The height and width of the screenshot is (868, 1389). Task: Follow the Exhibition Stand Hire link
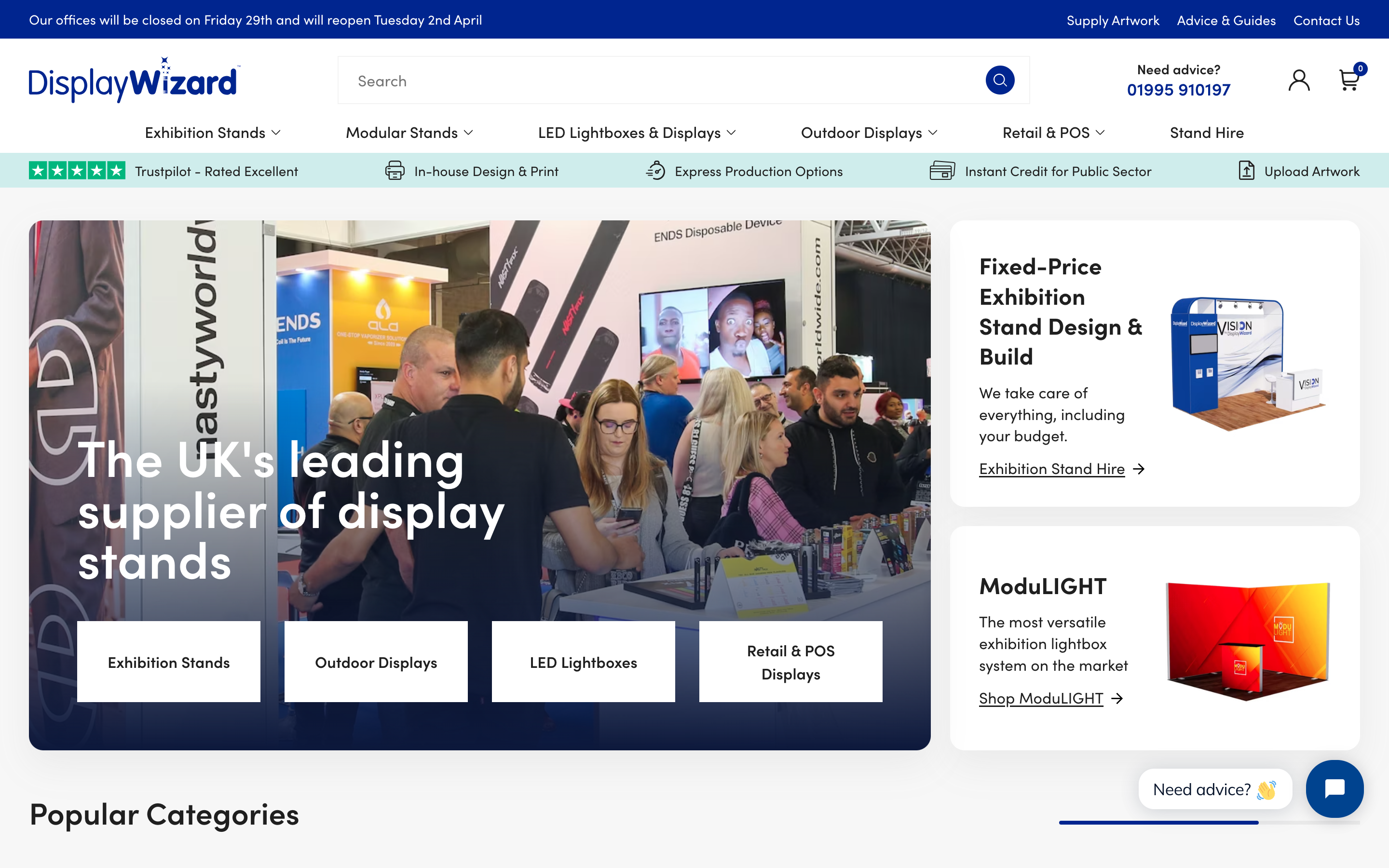click(1051, 468)
